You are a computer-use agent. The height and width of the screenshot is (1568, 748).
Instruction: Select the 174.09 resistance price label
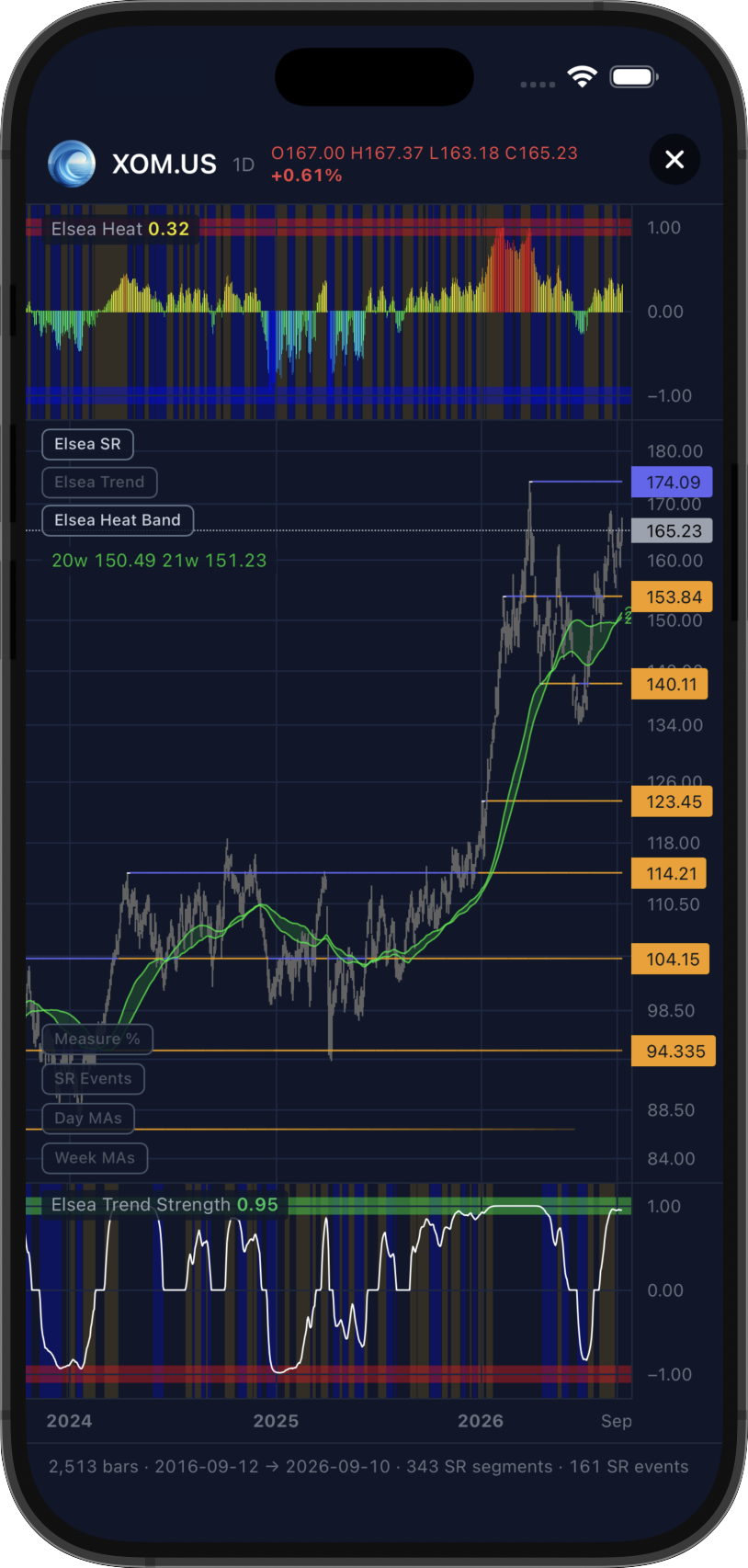672,482
